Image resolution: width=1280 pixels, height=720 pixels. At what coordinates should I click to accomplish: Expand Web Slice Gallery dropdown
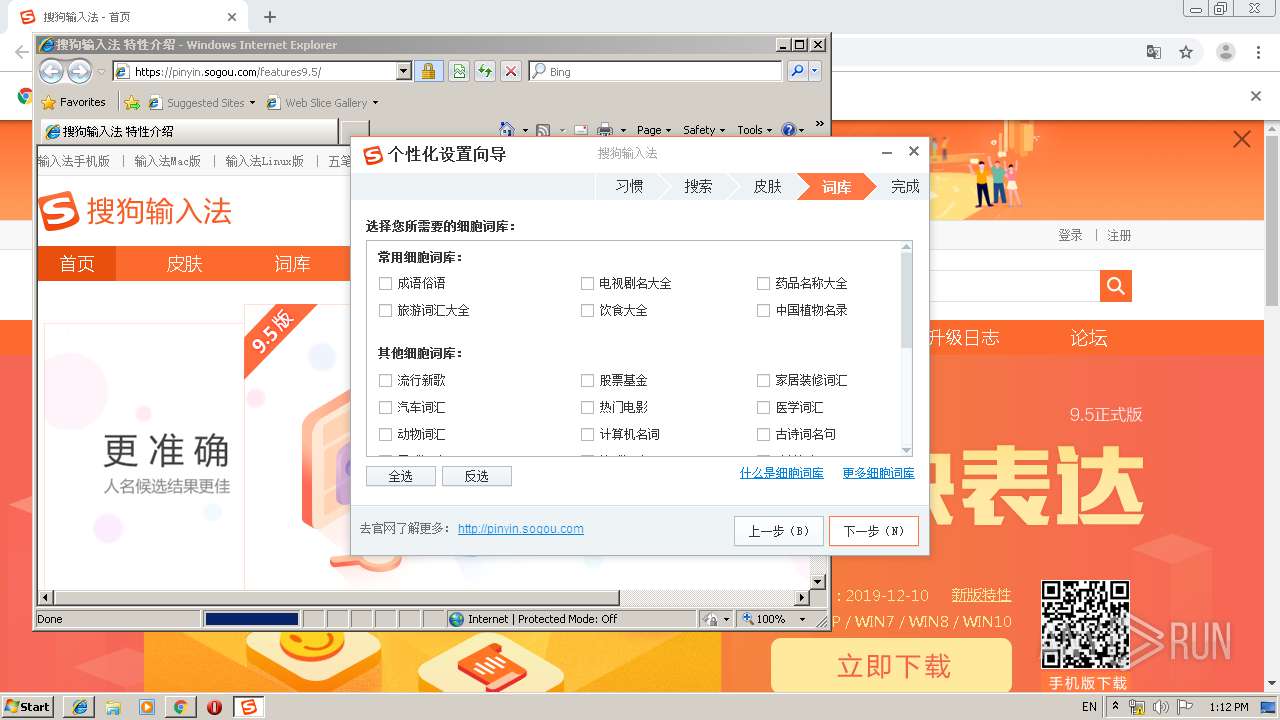click(375, 103)
